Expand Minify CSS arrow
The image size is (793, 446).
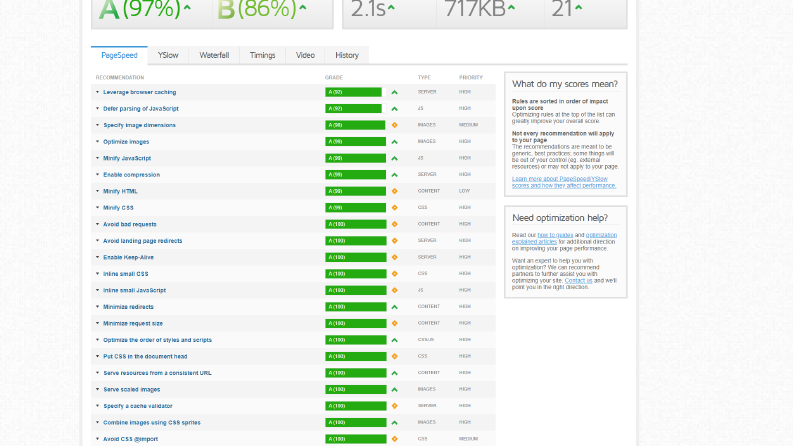(98, 208)
